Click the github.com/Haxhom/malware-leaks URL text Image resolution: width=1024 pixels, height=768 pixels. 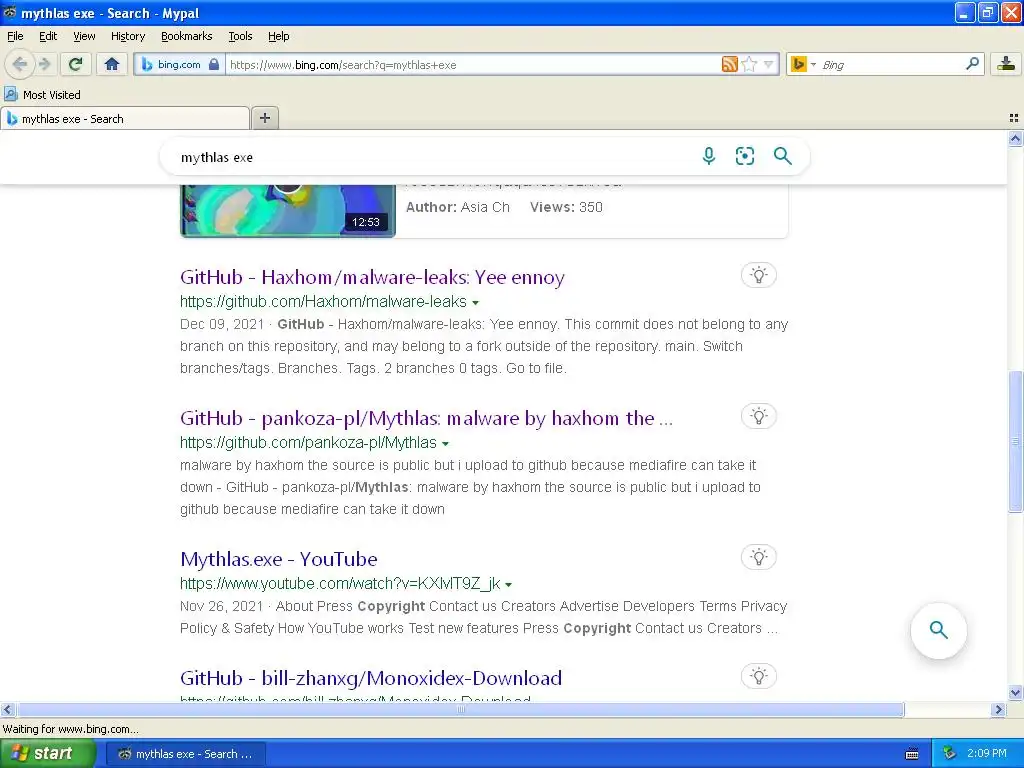pyautogui.click(x=323, y=301)
